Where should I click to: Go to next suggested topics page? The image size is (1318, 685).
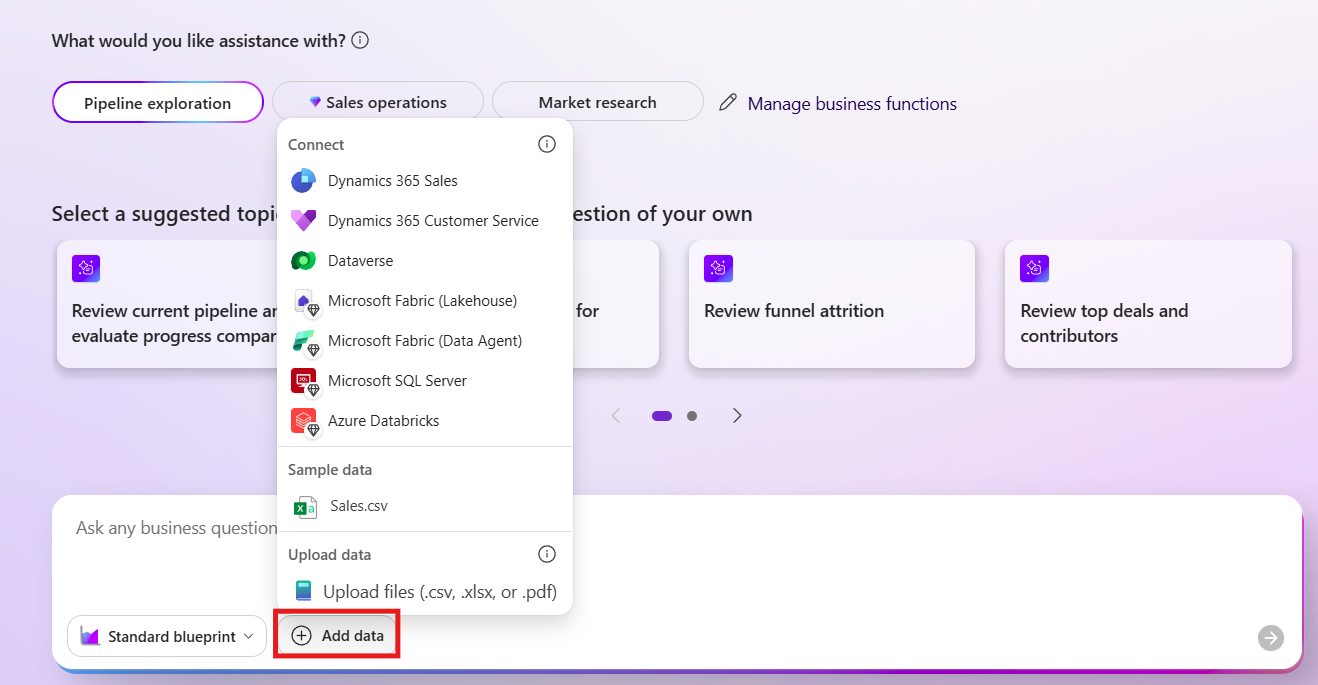737,416
